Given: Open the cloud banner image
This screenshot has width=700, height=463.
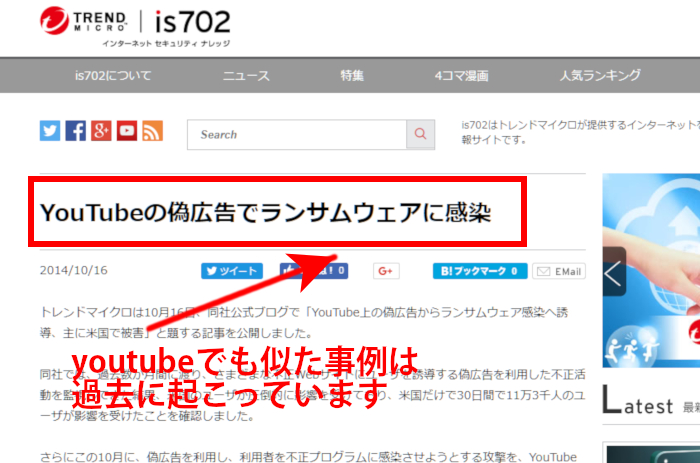Looking at the screenshot, I should [651, 271].
